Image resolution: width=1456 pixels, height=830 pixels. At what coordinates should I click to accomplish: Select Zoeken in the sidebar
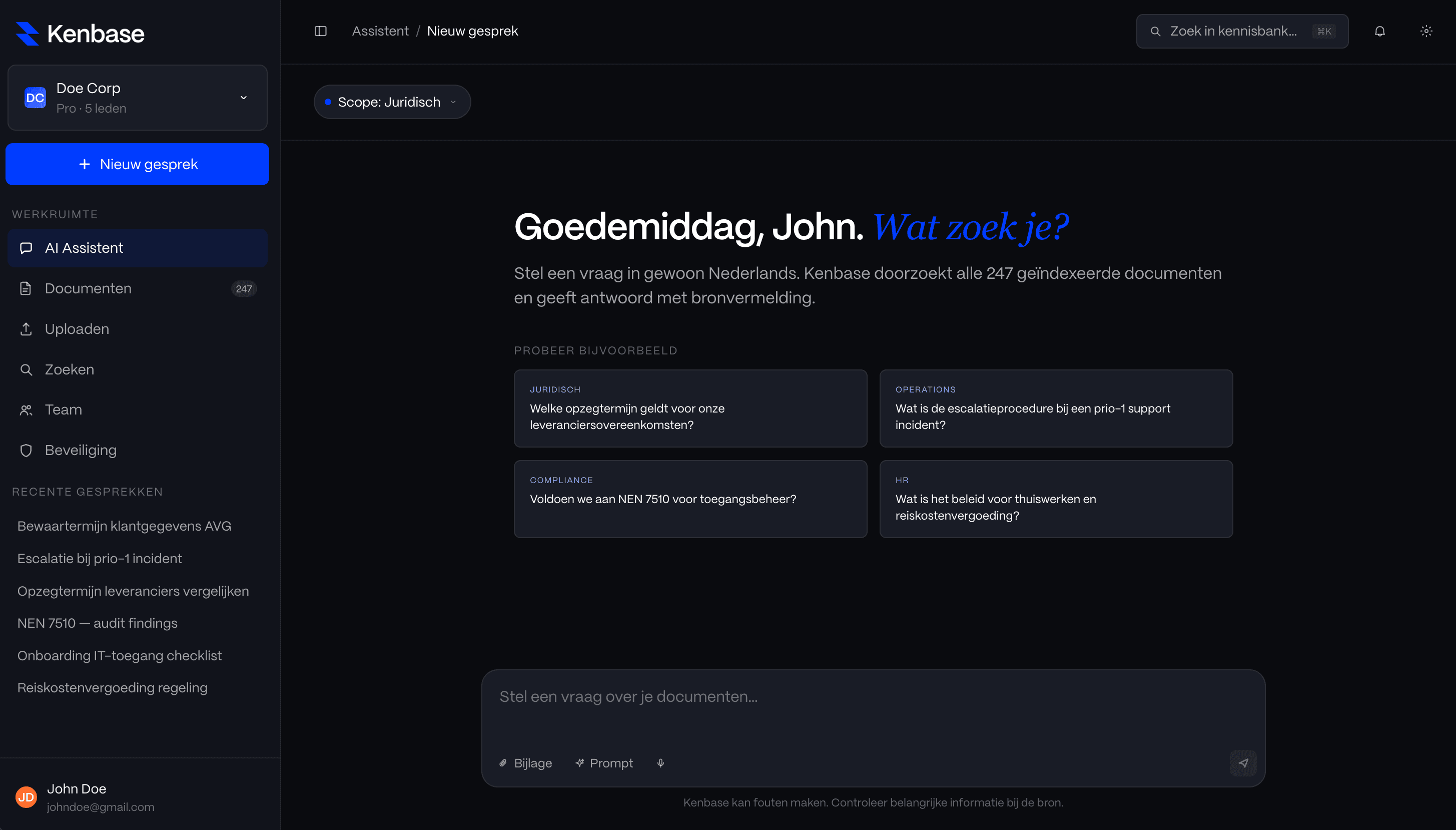click(x=69, y=369)
